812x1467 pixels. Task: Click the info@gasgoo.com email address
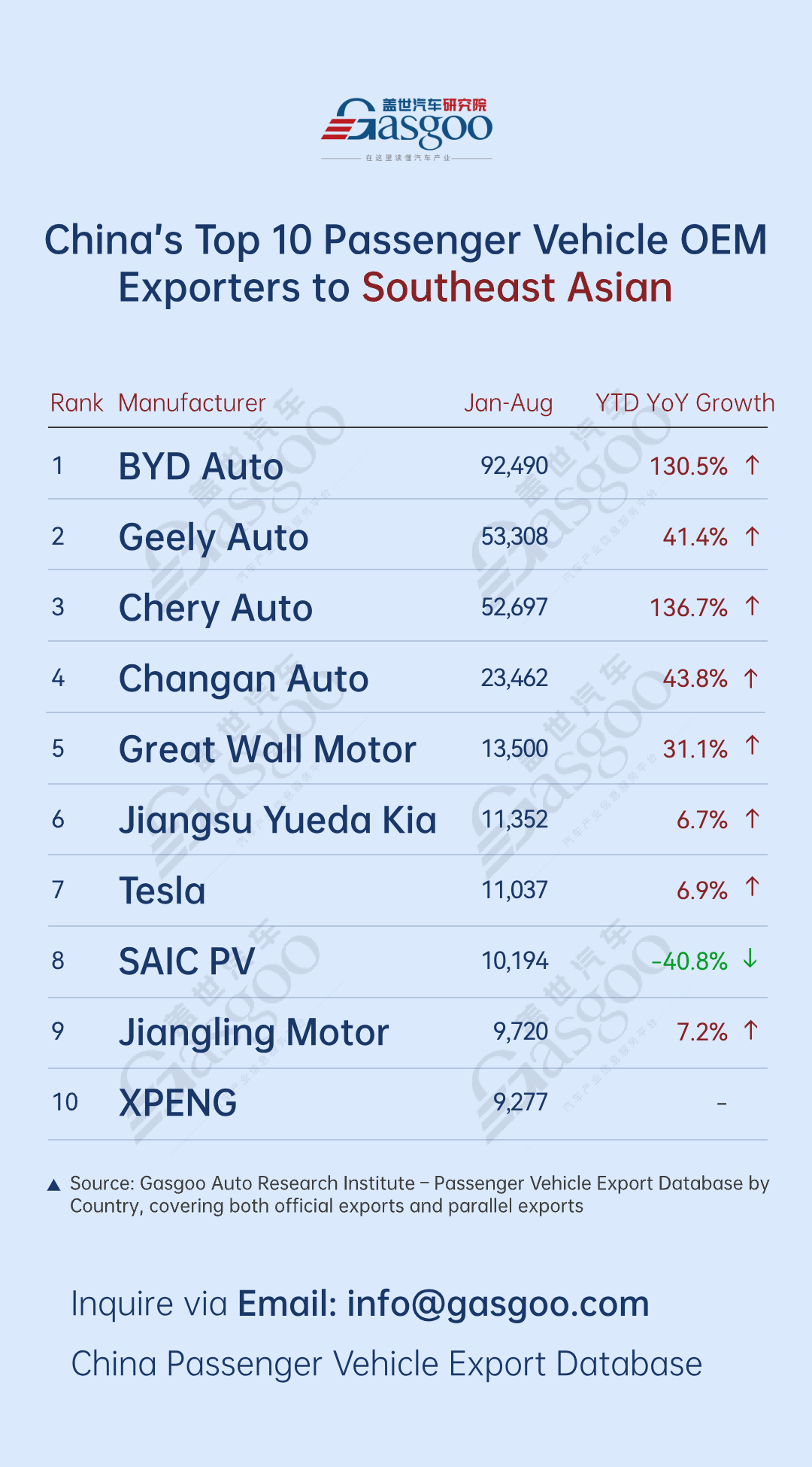(498, 1304)
